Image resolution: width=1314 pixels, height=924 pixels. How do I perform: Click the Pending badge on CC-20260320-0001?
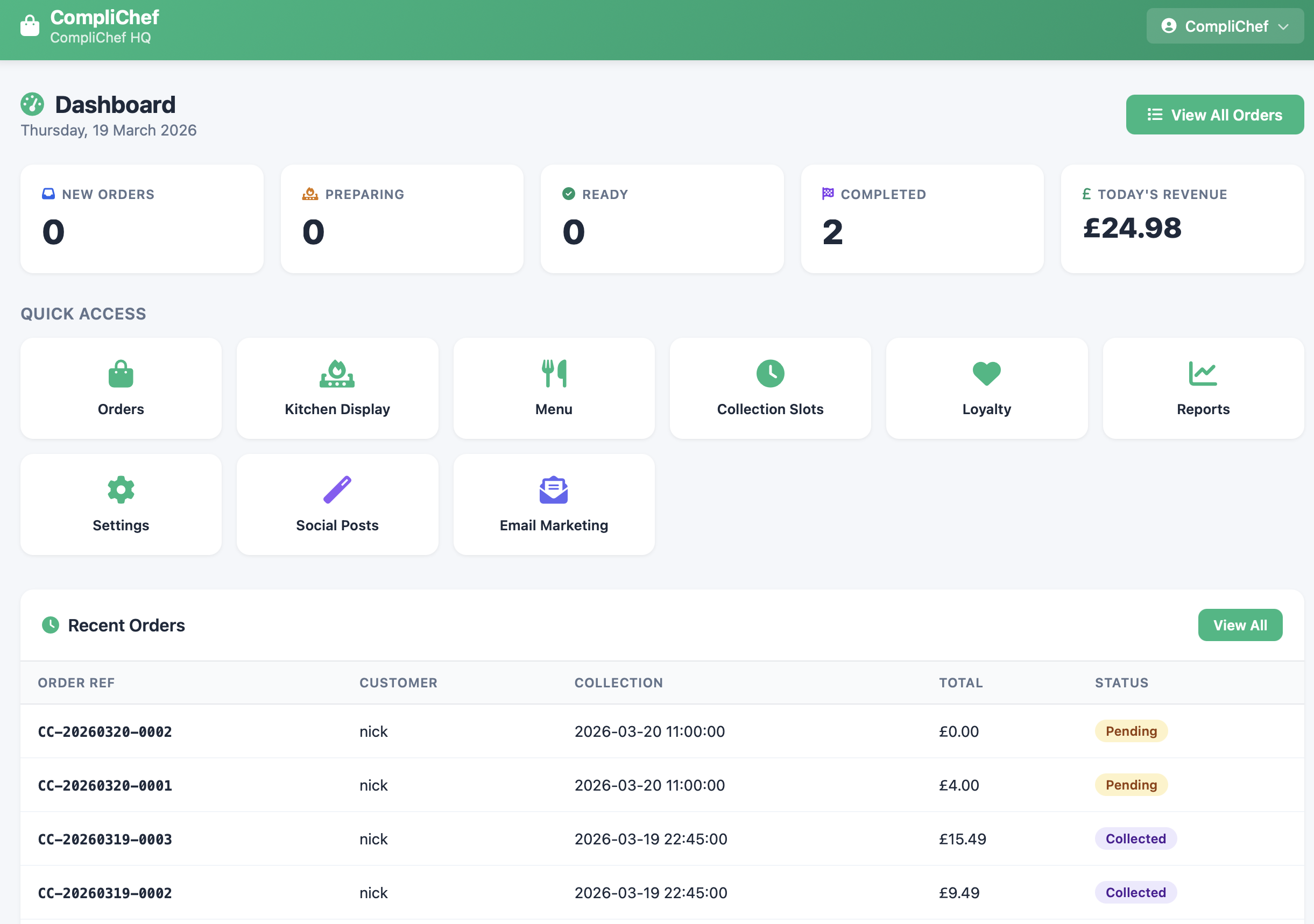[x=1131, y=784]
